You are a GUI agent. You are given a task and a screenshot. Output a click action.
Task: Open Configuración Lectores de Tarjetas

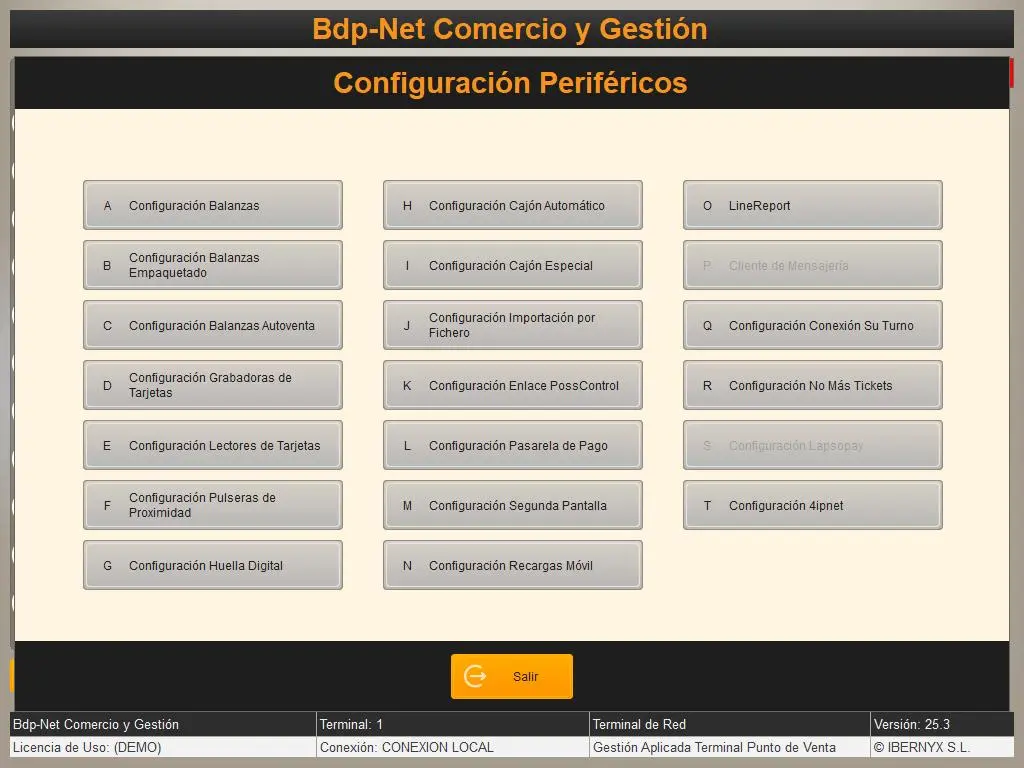(213, 445)
